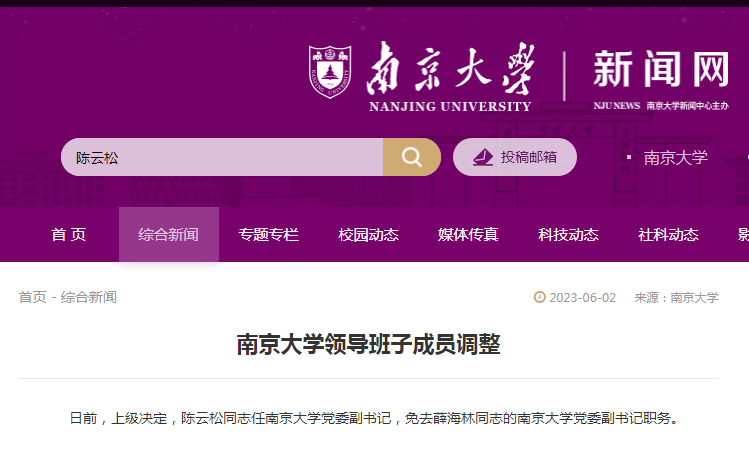749x465 pixels.
Task: Open the 科技动态 navigation item
Action: [568, 235]
